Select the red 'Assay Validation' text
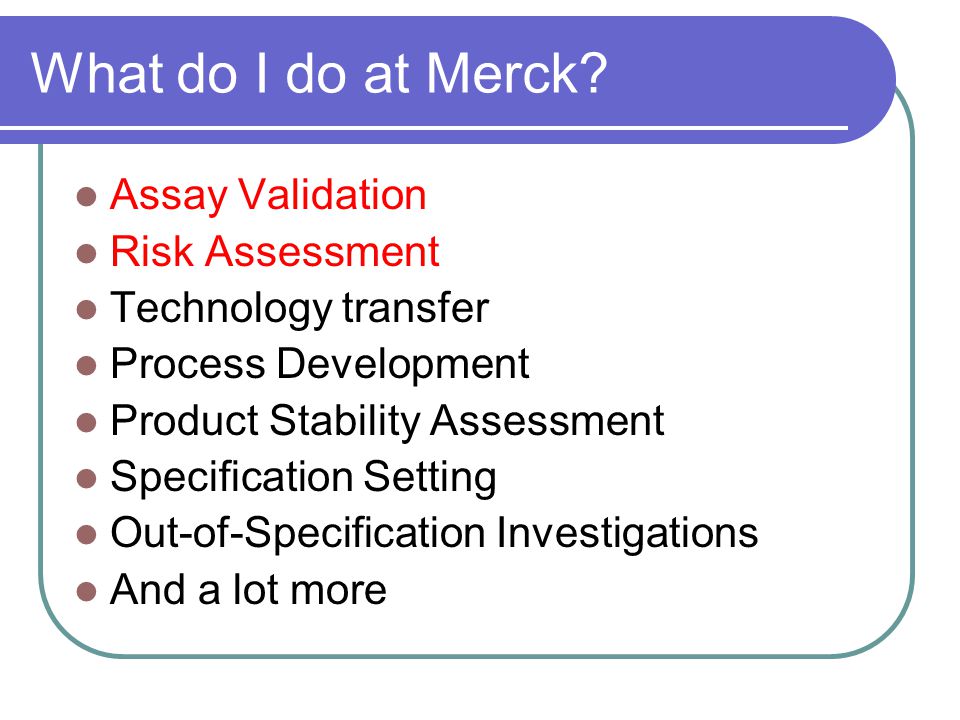The height and width of the screenshot is (720, 960). pyautogui.click(x=268, y=196)
